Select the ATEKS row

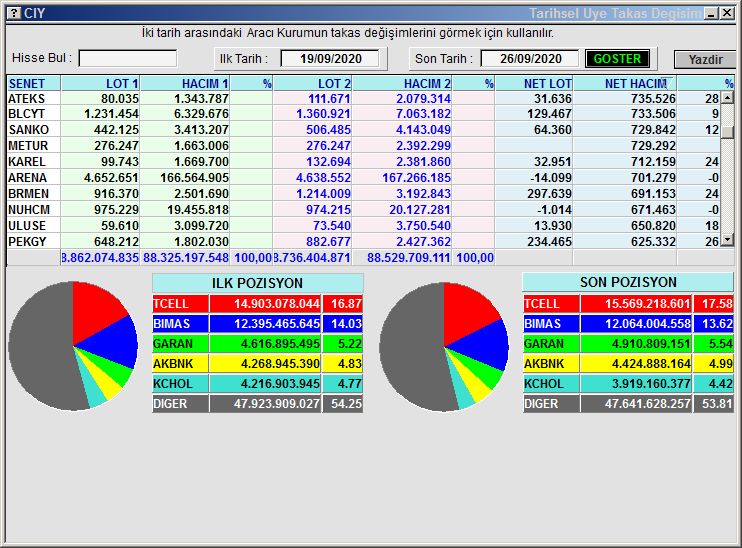tap(363, 98)
